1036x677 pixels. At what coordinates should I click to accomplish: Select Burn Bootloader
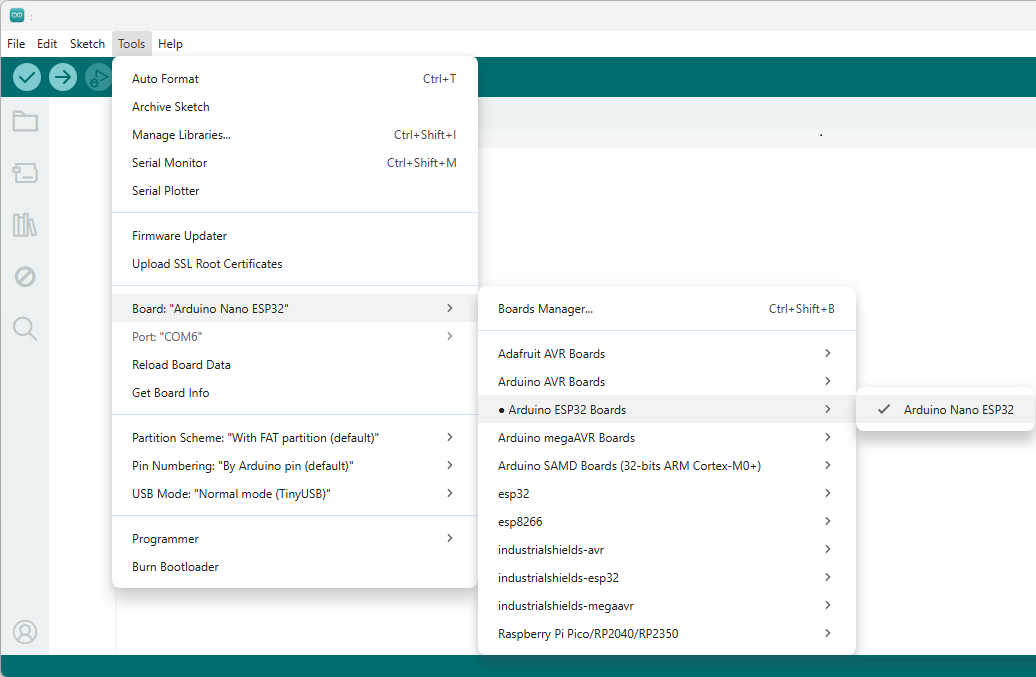(295, 567)
